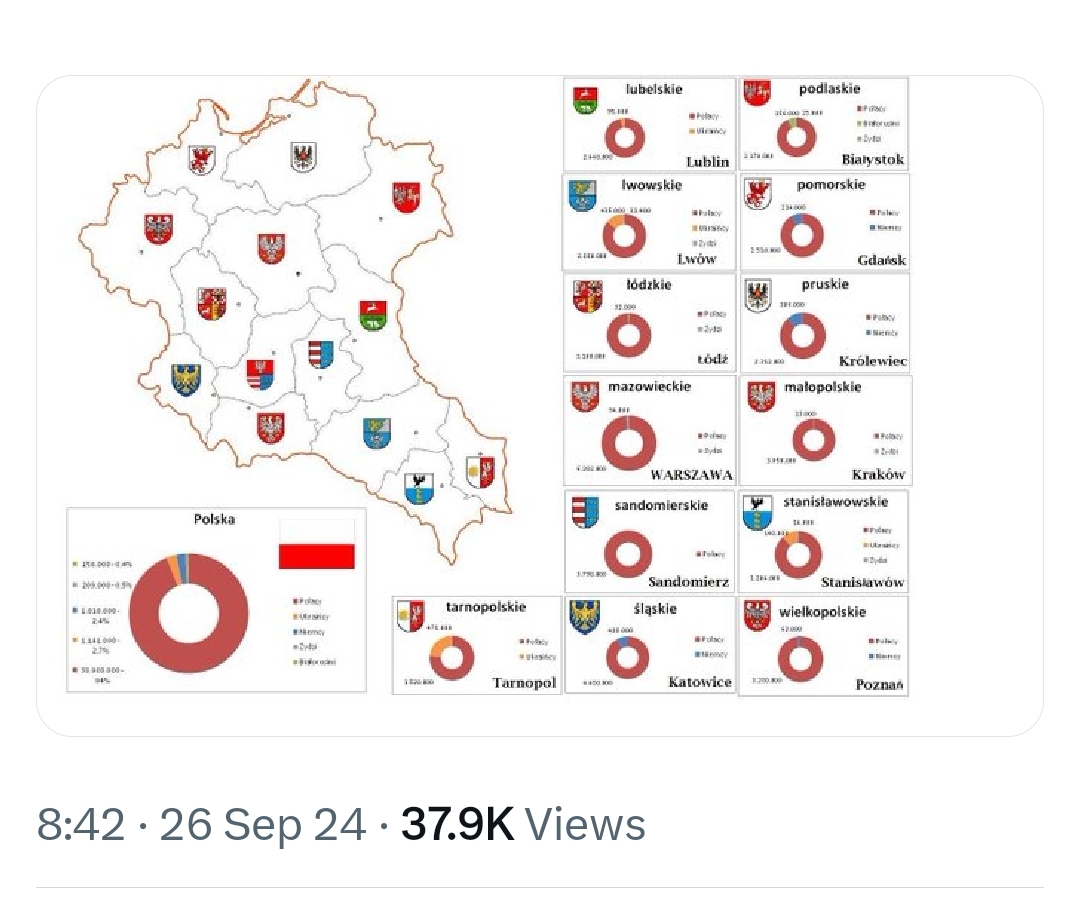
Task: Open the 8:42 post timestamp
Action: [x=81, y=825]
